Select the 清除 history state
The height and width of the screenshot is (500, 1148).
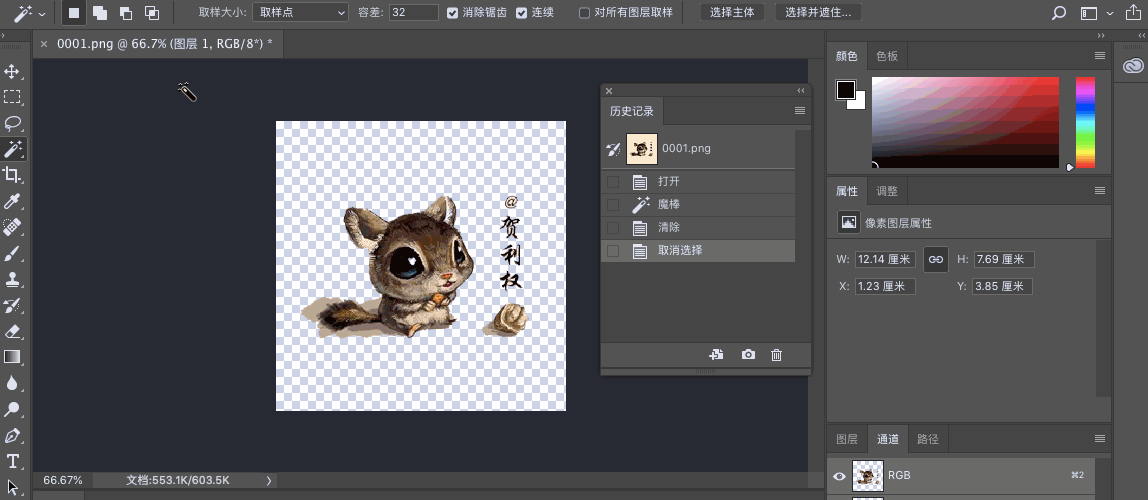(x=698, y=228)
